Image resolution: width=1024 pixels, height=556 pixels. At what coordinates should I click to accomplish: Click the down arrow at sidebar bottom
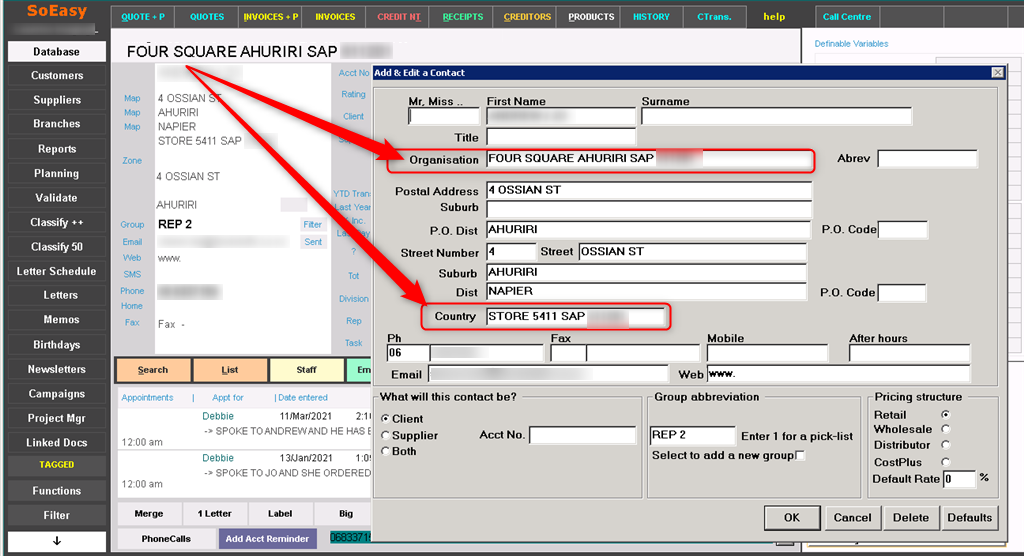tap(57, 541)
